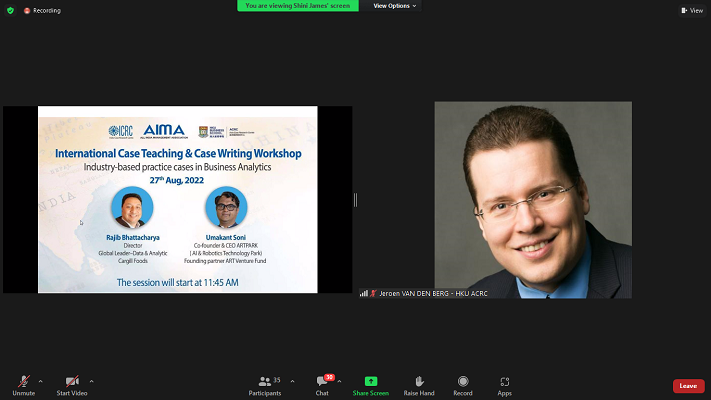Click the shared screen slide content
This screenshot has width=711, height=400.
pyautogui.click(x=178, y=200)
